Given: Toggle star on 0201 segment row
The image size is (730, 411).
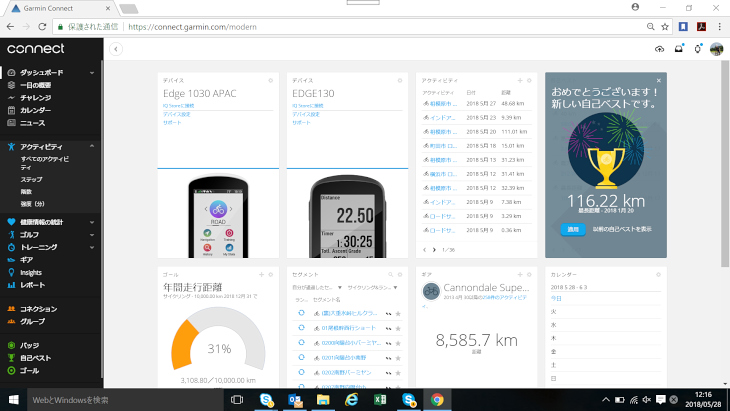Looking at the screenshot, I should pos(398,358).
